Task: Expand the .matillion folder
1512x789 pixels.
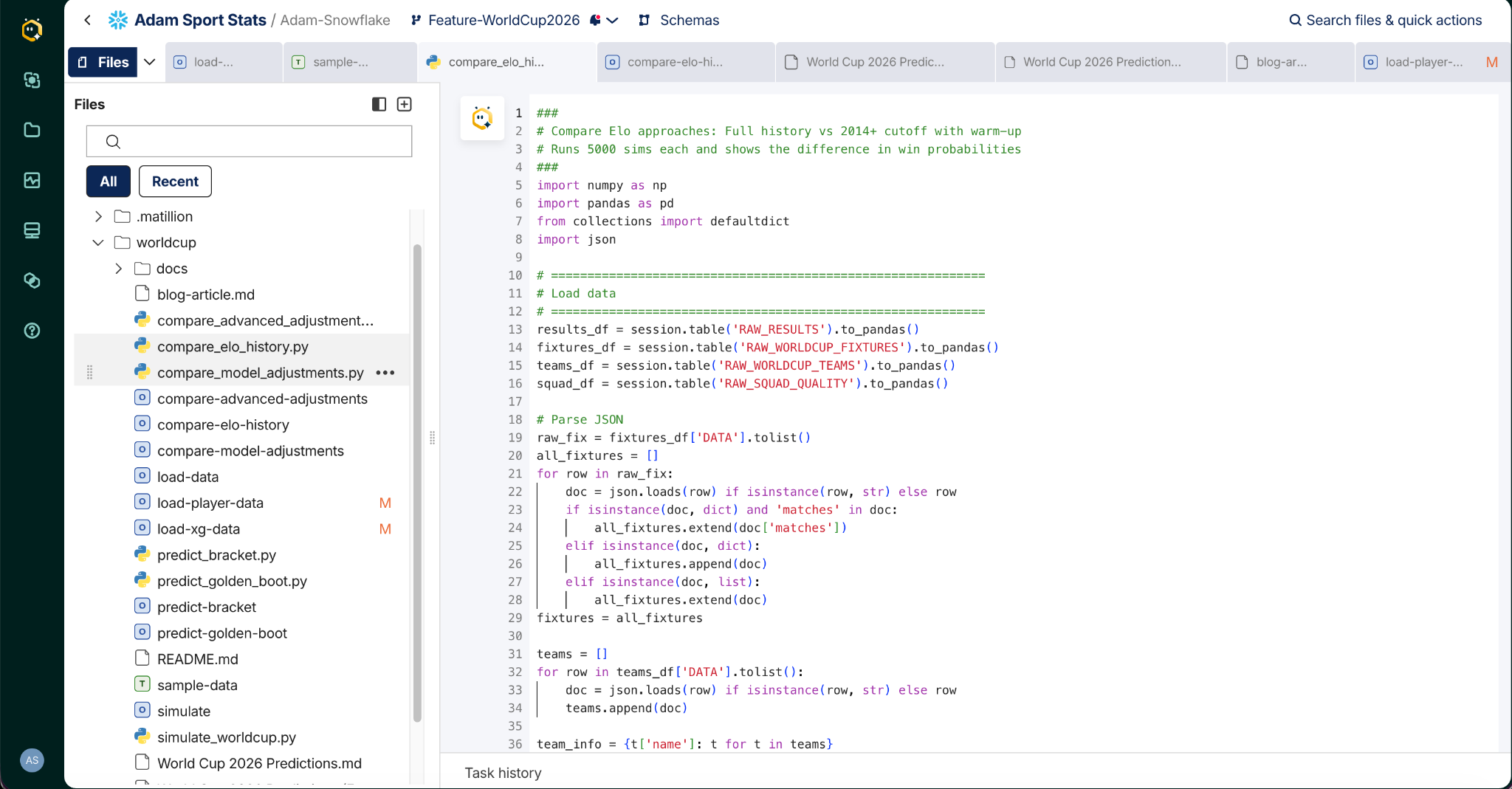Action: tap(98, 216)
